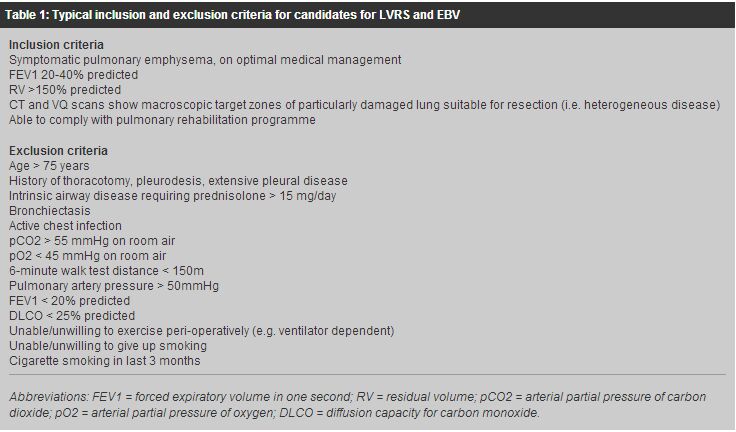Click the prednisolone > 15 mg/day line
The height and width of the screenshot is (432, 736).
click(x=173, y=196)
